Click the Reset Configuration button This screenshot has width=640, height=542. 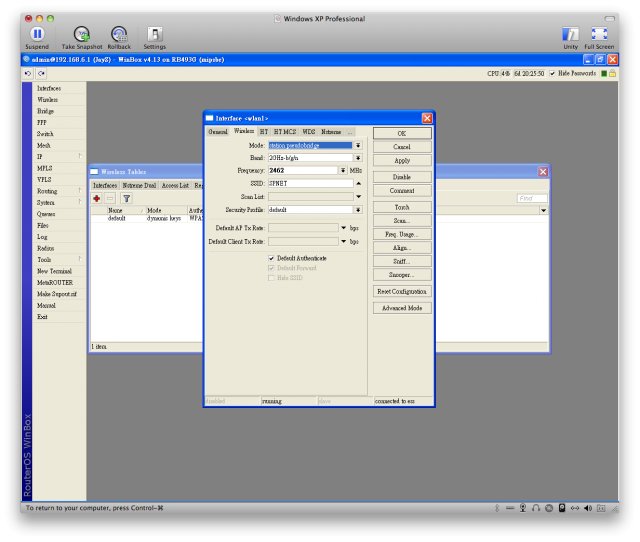pyautogui.click(x=402, y=291)
